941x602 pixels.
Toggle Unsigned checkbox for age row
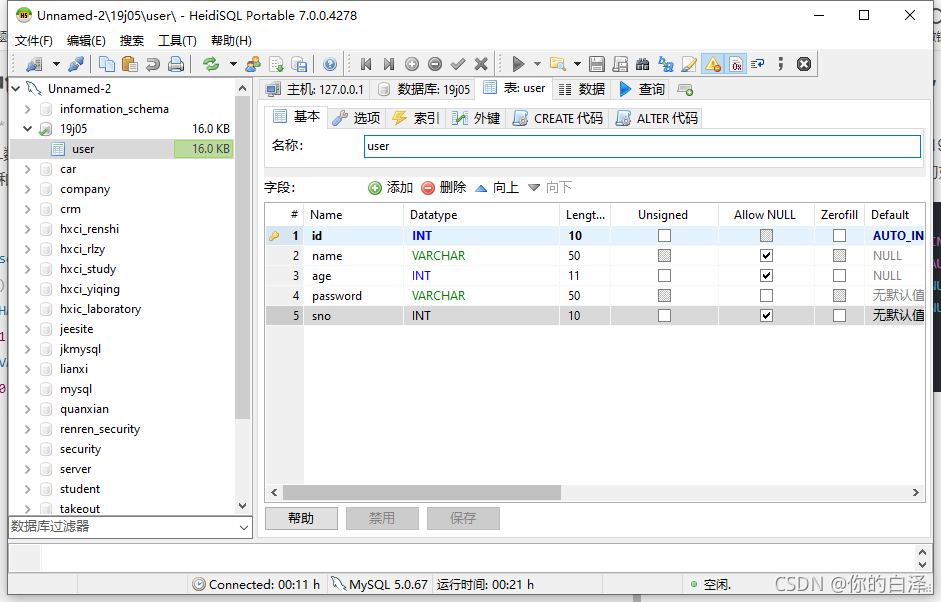coord(664,275)
